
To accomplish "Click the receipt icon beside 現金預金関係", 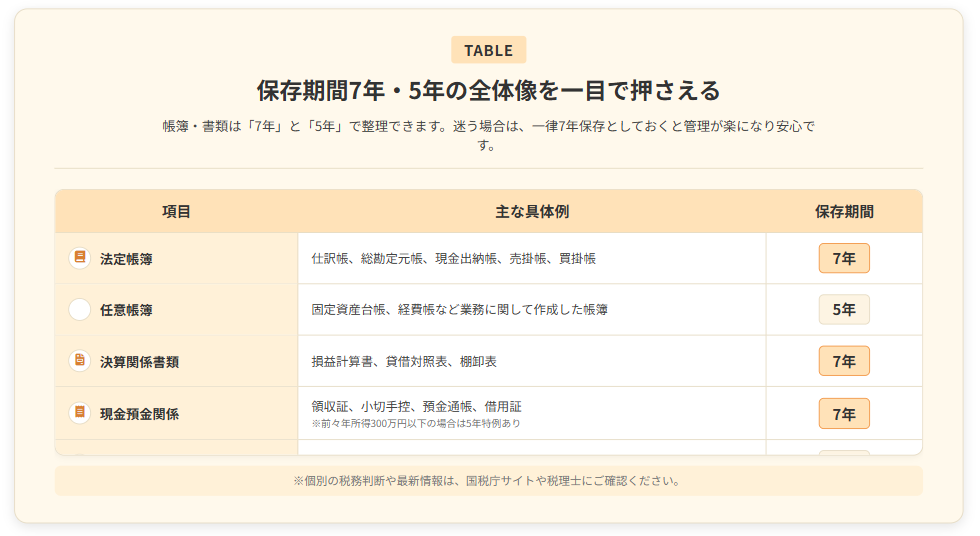I will tap(80, 413).
